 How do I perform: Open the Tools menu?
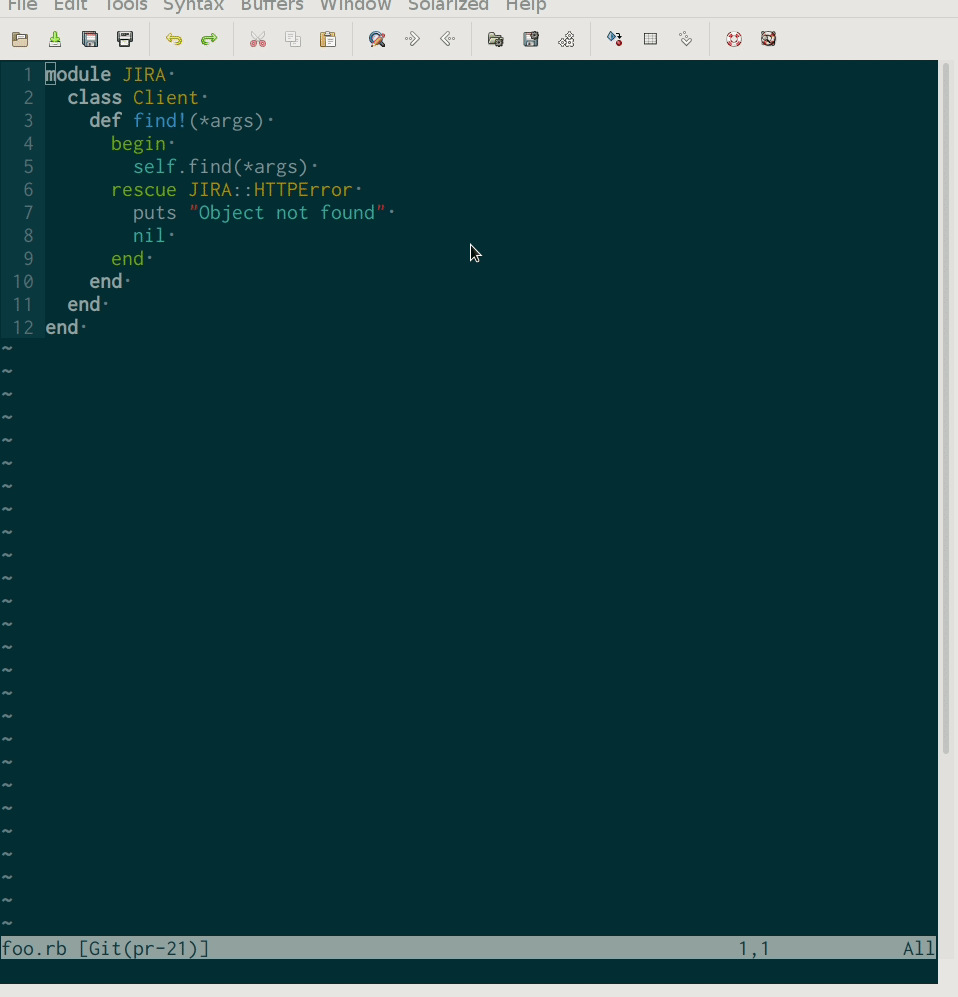click(x=125, y=6)
